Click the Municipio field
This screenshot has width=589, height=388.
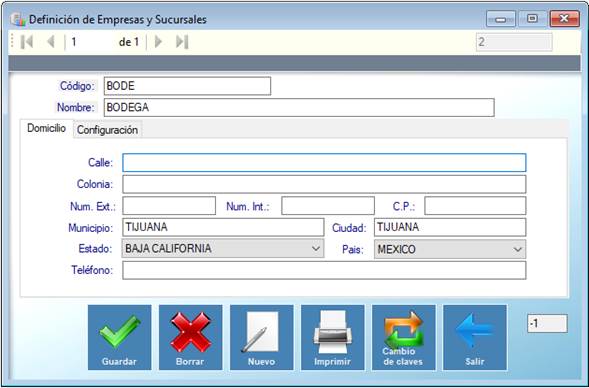tap(223, 227)
